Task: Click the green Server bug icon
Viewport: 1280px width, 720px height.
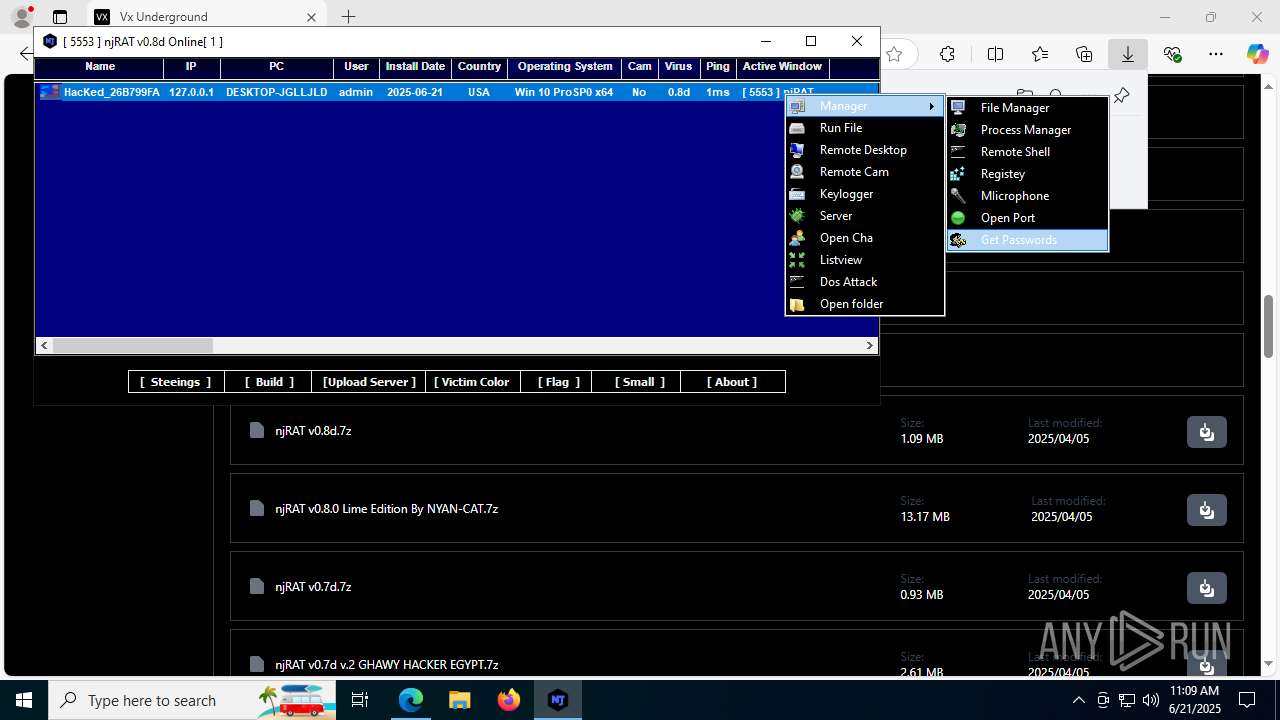Action: (797, 216)
